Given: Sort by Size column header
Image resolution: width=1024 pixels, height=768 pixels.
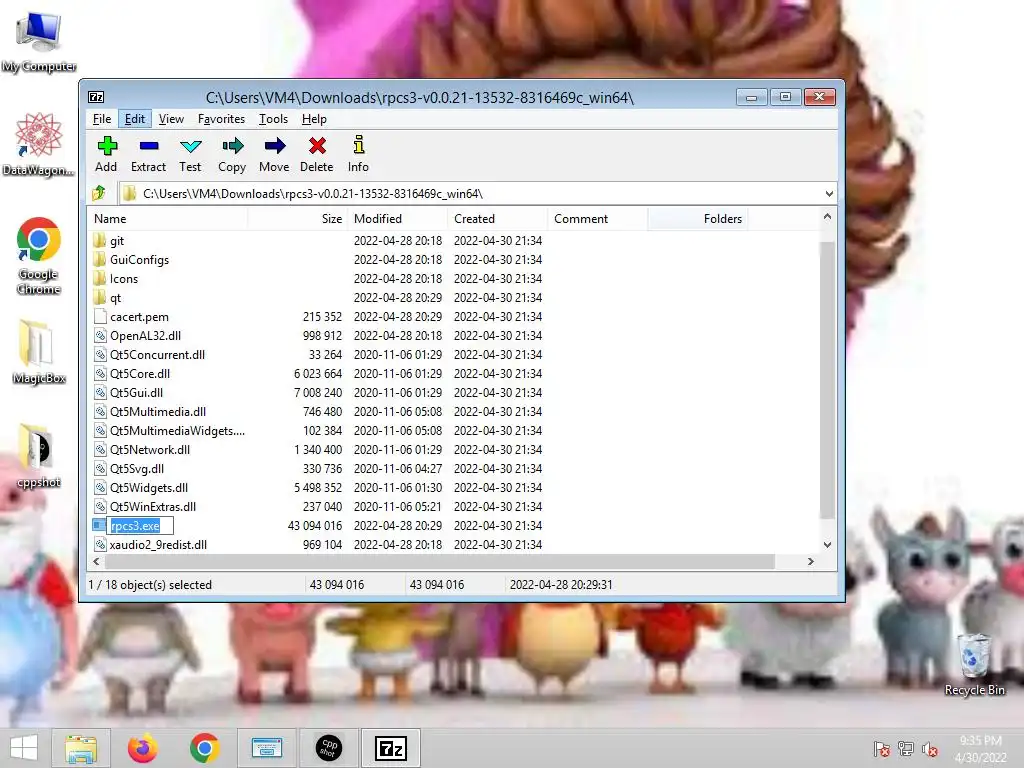Looking at the screenshot, I should [x=297, y=219].
